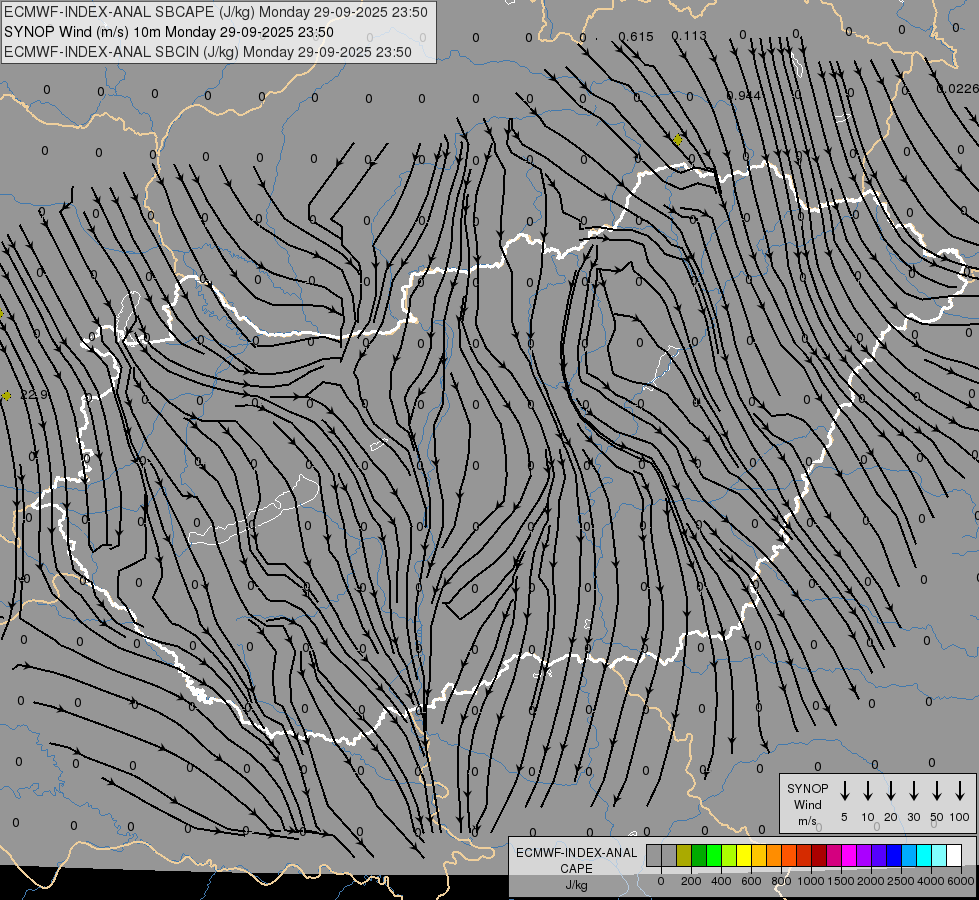The height and width of the screenshot is (900, 979).
Task: Select the bright green CAPE legend swatch
Action: (x=714, y=855)
